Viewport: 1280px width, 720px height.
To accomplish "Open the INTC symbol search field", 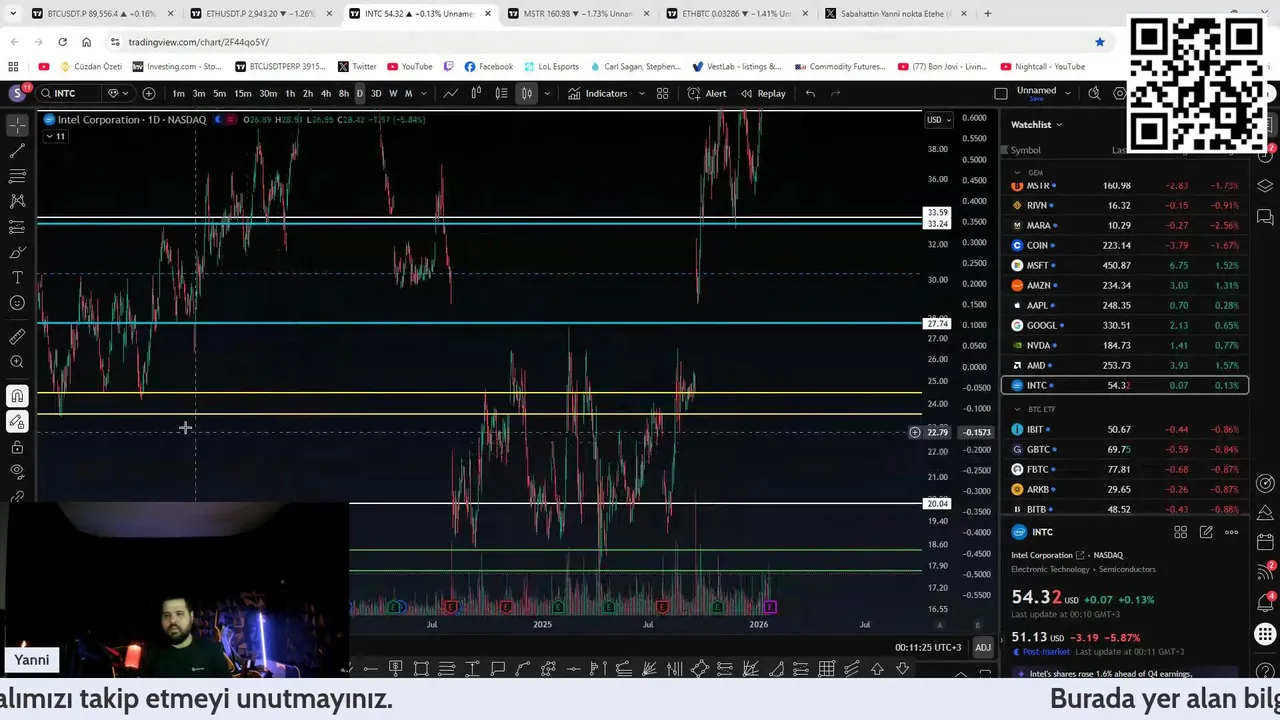I will pyautogui.click(x=68, y=93).
